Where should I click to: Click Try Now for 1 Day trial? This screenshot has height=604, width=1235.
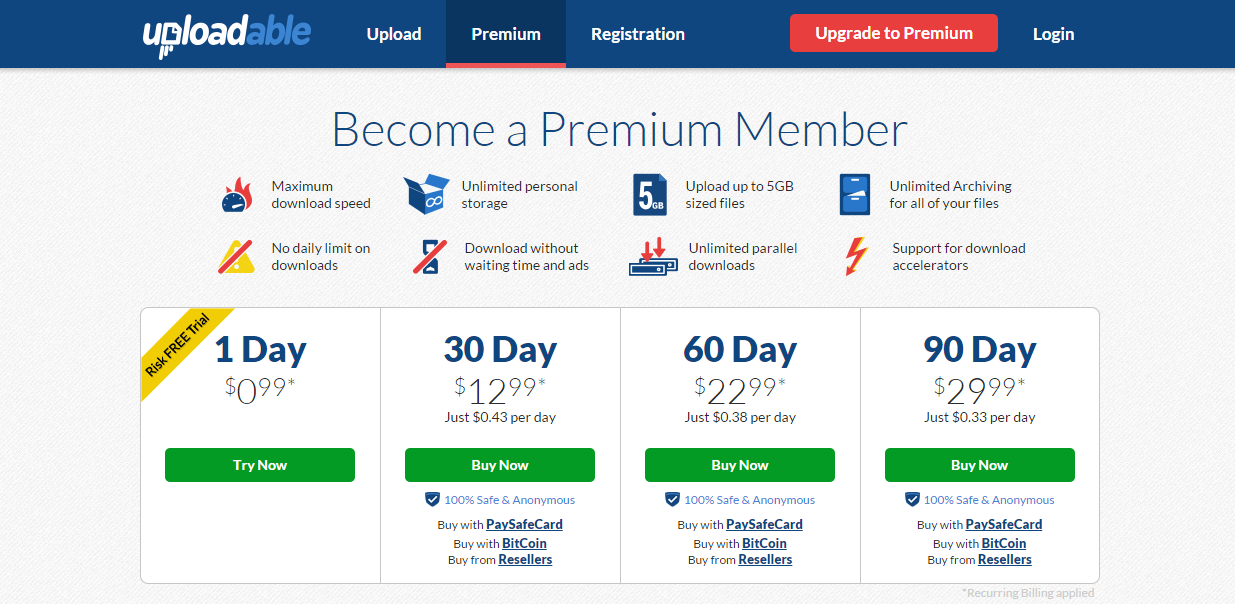[x=260, y=465]
